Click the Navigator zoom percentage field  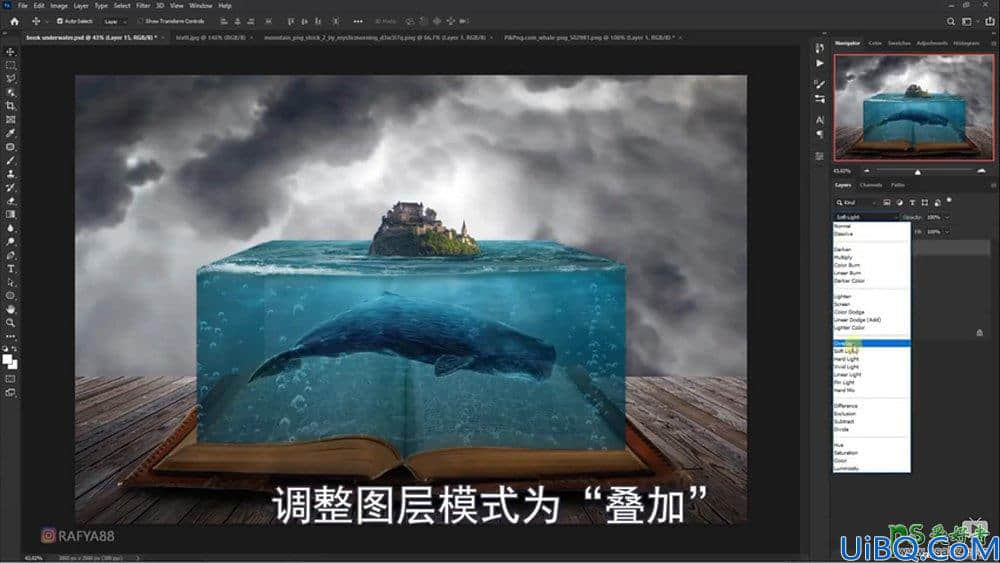click(842, 171)
